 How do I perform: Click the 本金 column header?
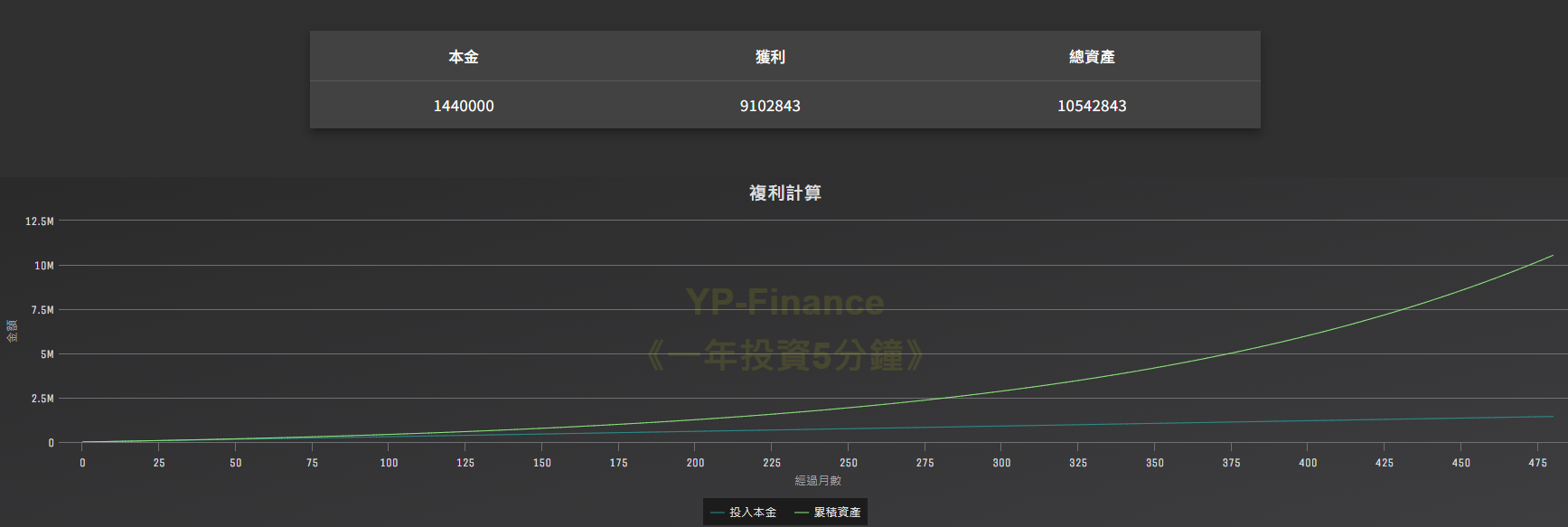point(464,57)
